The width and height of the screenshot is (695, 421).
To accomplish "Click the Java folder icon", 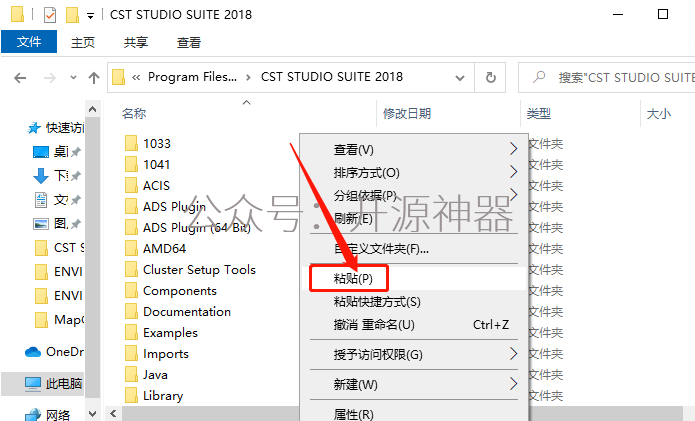I will click(x=131, y=374).
